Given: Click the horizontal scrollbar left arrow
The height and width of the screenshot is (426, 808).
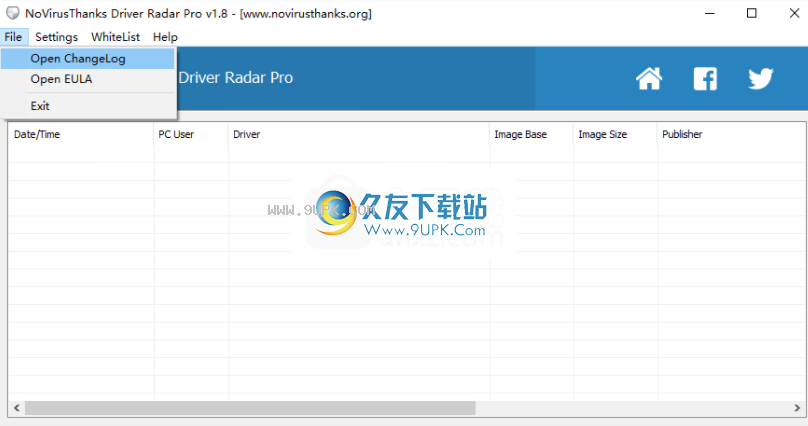Looking at the screenshot, I should (16, 408).
